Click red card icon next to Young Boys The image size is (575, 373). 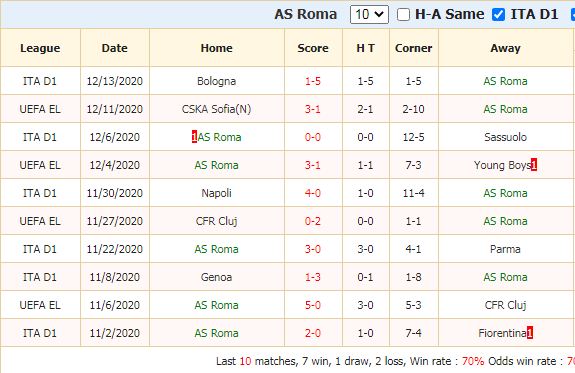pyautogui.click(x=534, y=165)
